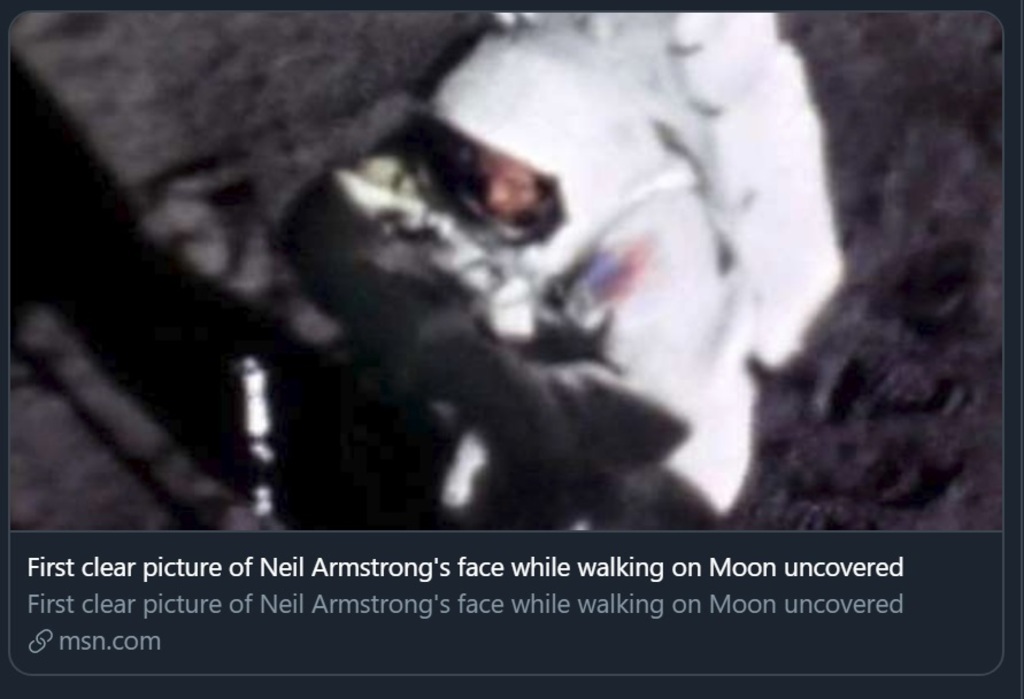Click the chain link icon beside msn.com

tap(40, 642)
